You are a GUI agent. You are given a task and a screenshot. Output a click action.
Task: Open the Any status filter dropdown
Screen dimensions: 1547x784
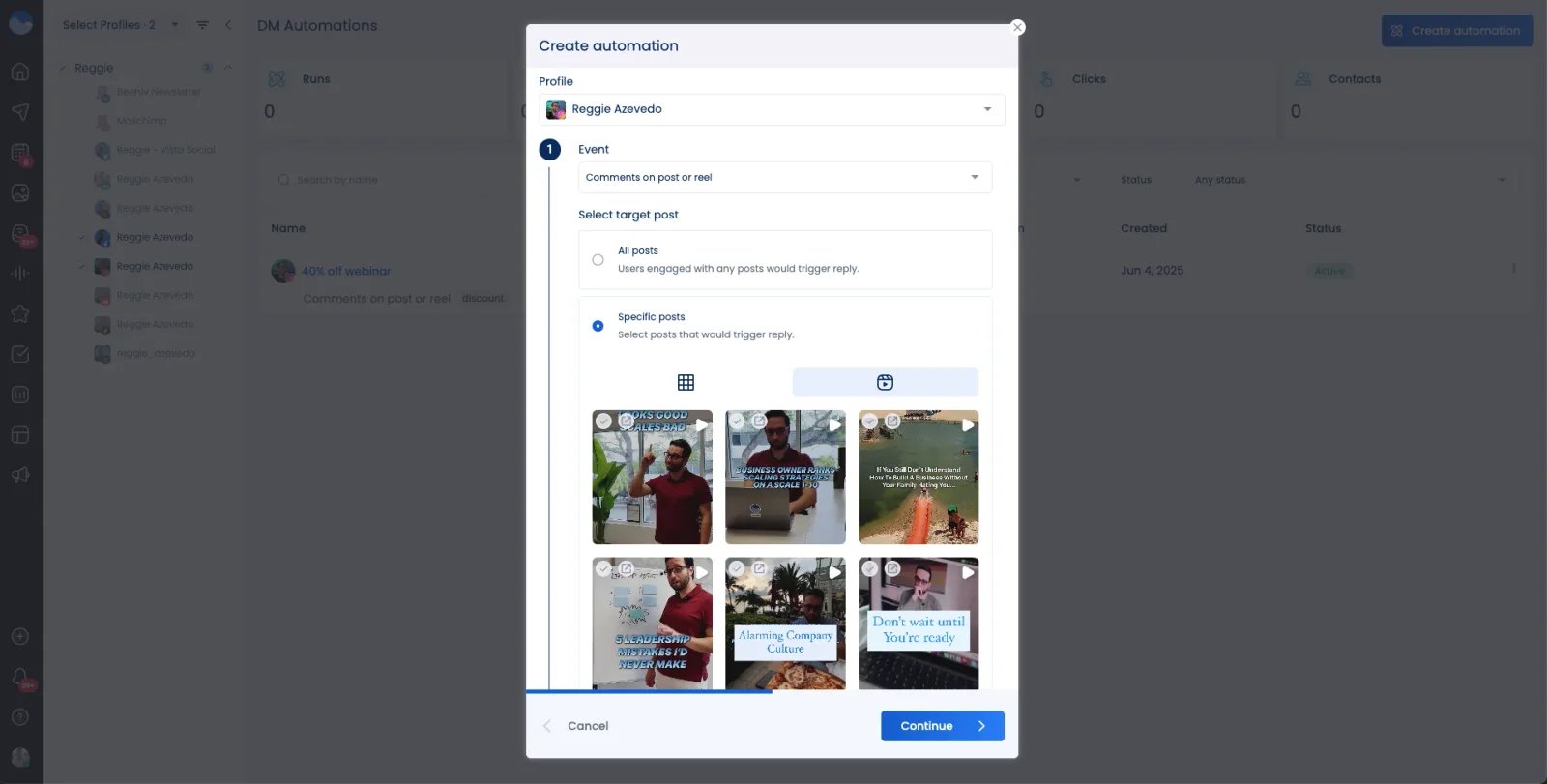[1350, 180]
